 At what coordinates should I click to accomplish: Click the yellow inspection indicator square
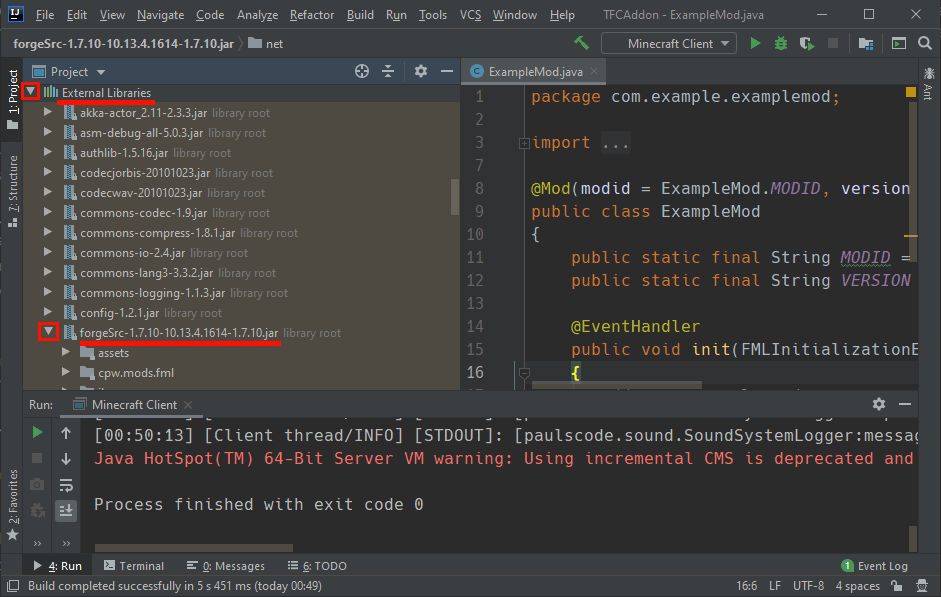click(910, 92)
